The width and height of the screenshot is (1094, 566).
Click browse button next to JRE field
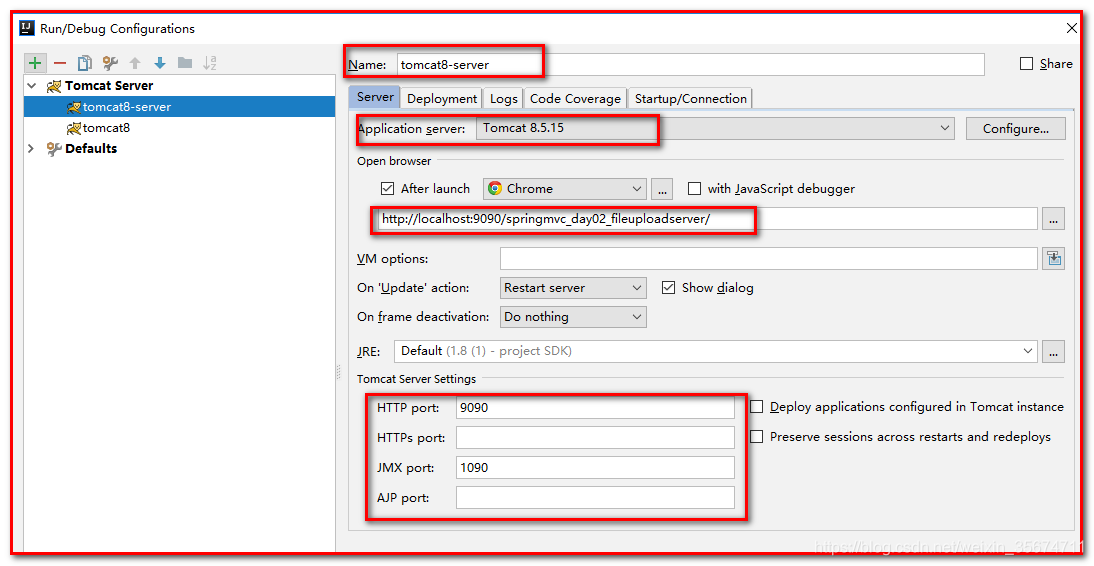[x=1054, y=351]
